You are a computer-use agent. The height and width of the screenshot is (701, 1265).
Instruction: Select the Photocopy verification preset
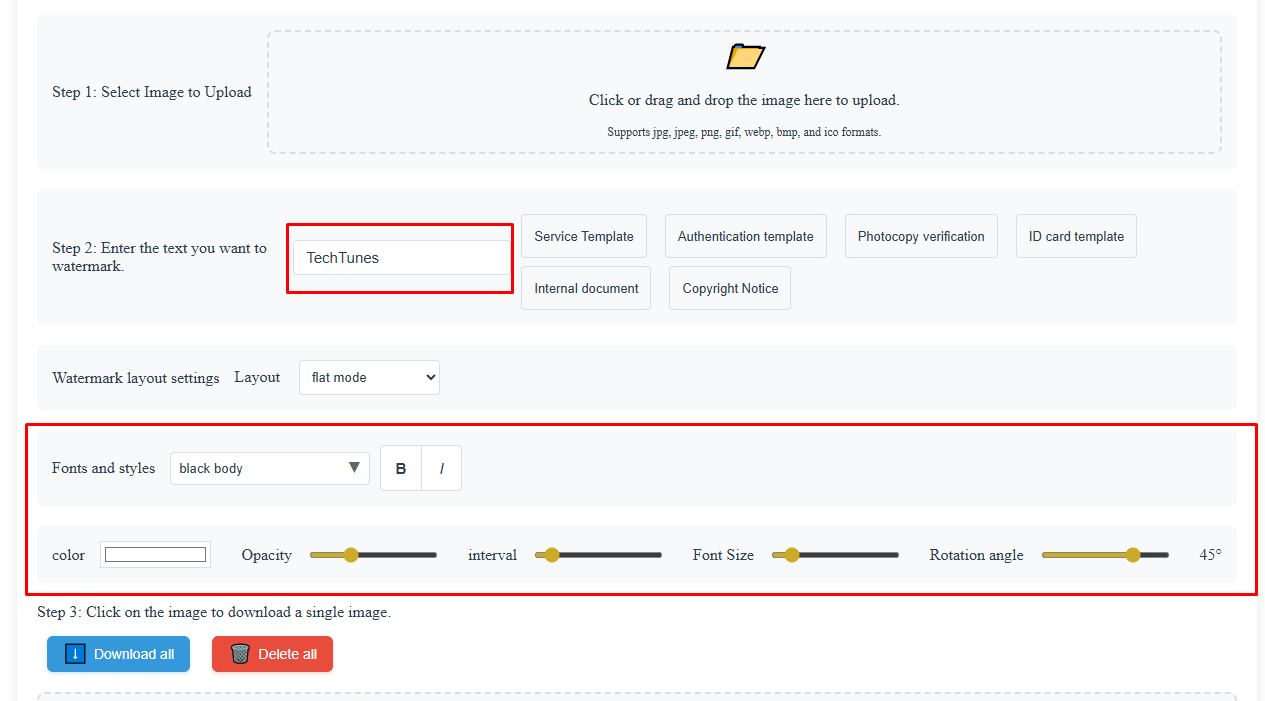coord(920,236)
